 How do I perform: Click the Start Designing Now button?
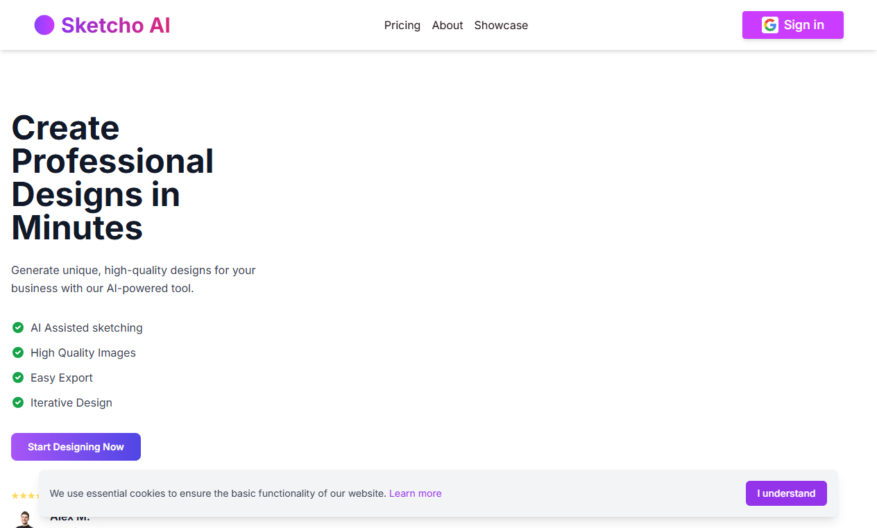tap(76, 447)
